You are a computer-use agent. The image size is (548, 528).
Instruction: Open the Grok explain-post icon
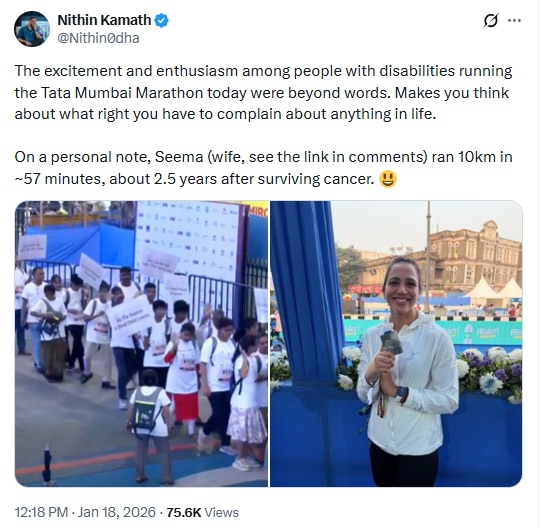pos(490,21)
